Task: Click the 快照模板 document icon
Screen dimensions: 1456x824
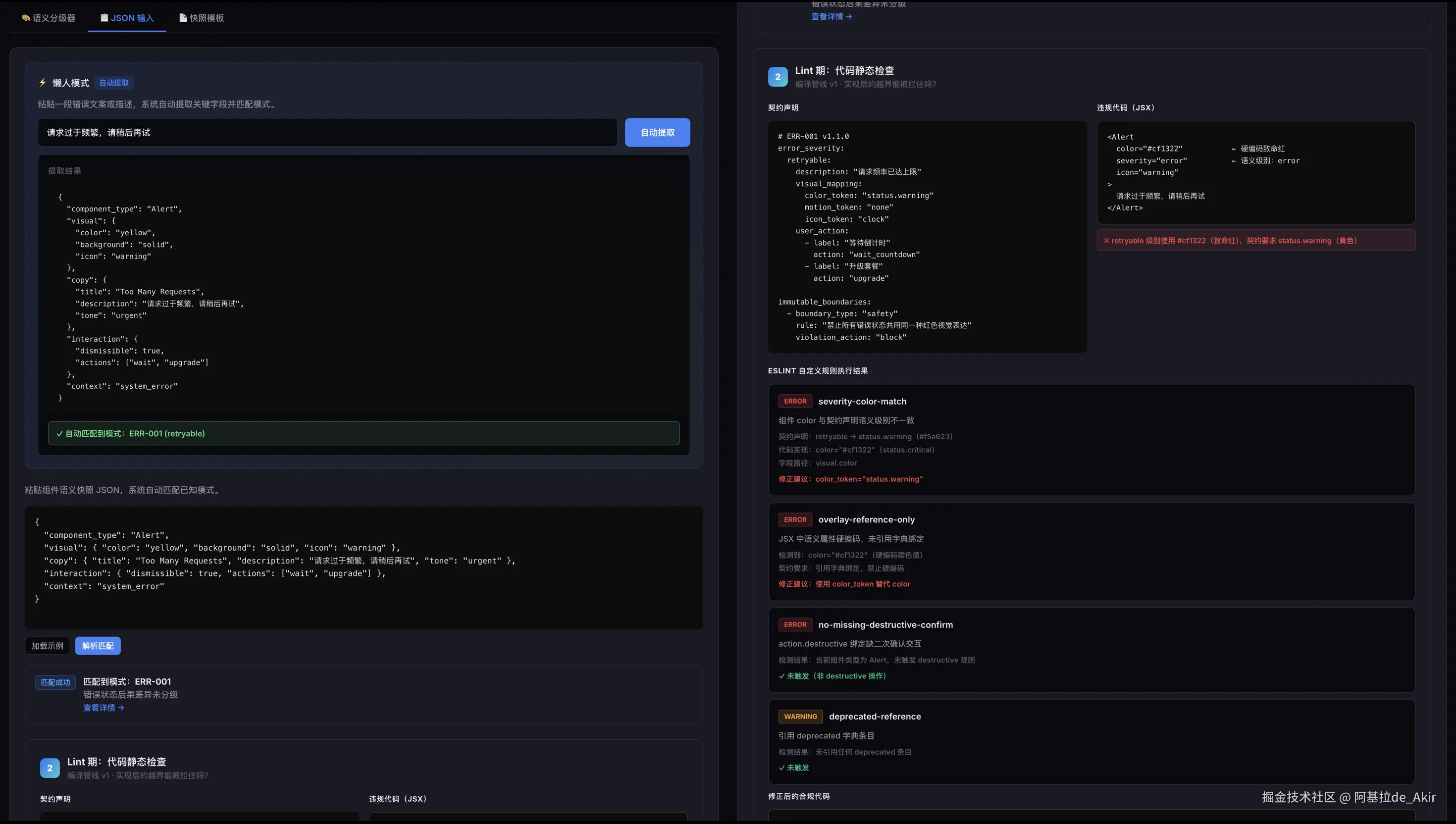Action: [183, 17]
